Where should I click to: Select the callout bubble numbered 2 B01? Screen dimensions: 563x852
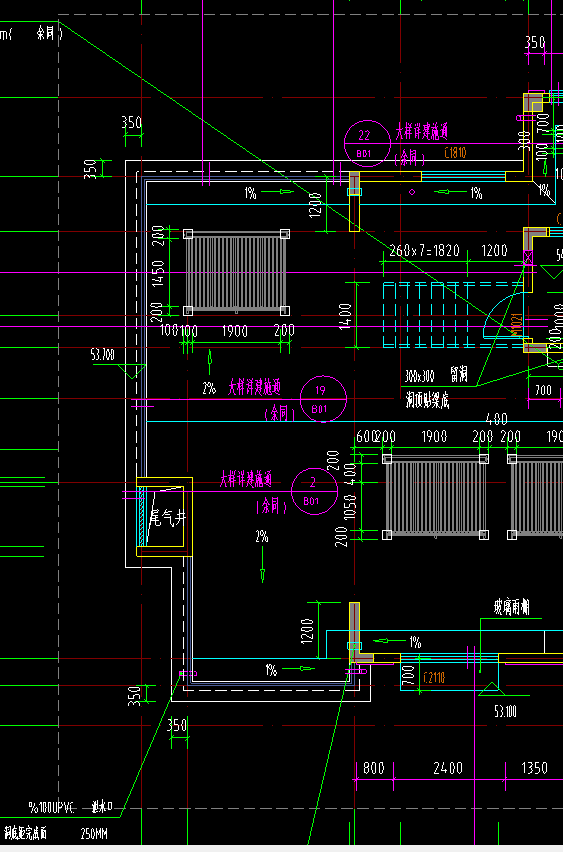coord(315,491)
